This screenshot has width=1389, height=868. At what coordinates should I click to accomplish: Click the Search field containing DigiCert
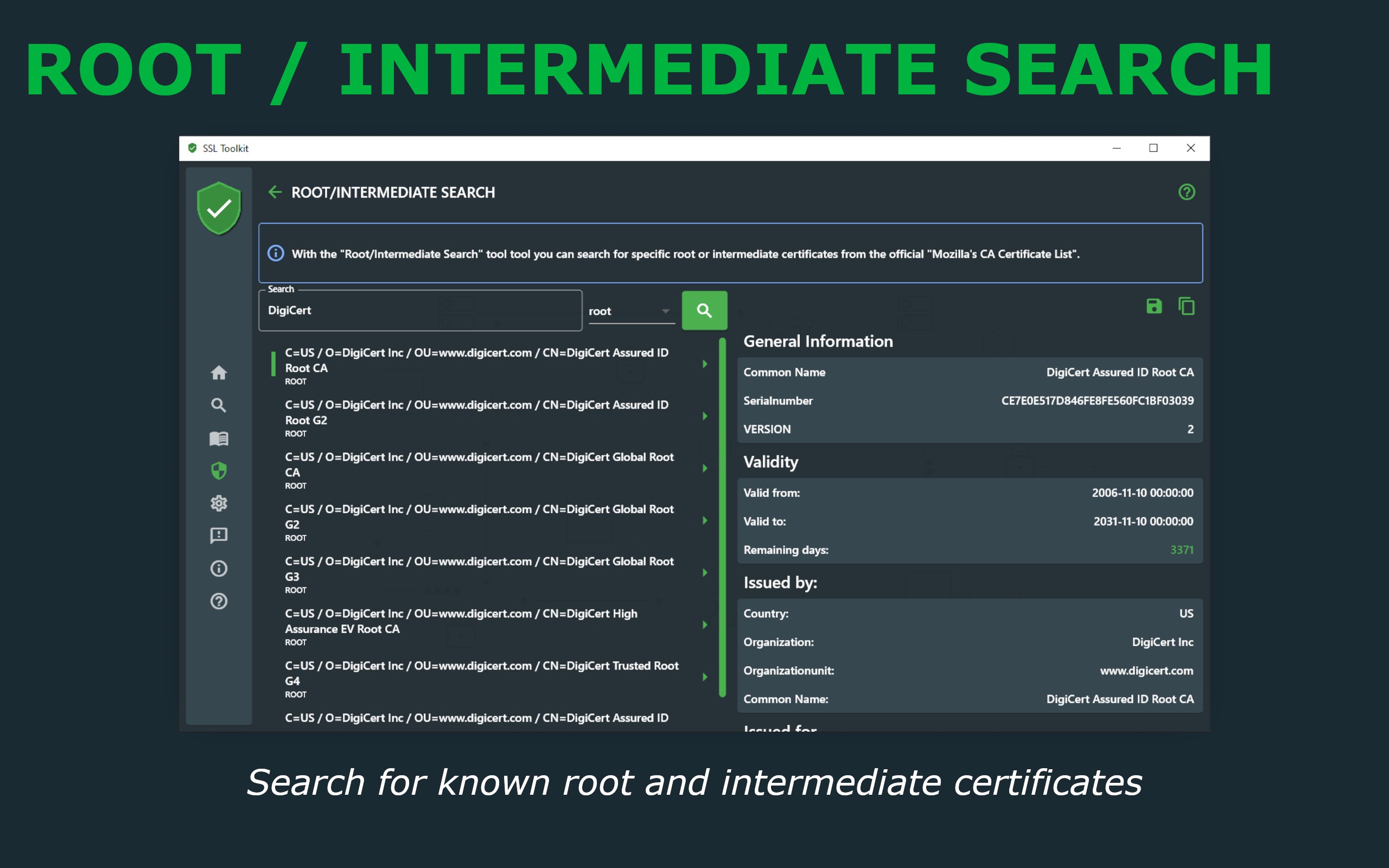click(420, 310)
